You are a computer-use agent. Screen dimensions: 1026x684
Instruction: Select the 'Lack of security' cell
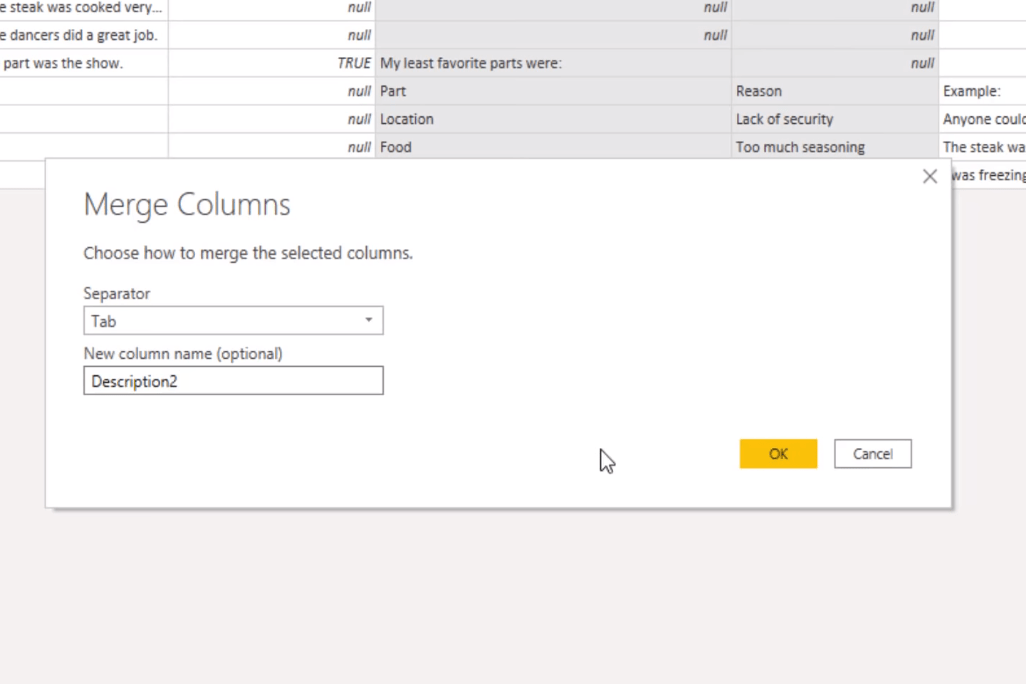834,119
